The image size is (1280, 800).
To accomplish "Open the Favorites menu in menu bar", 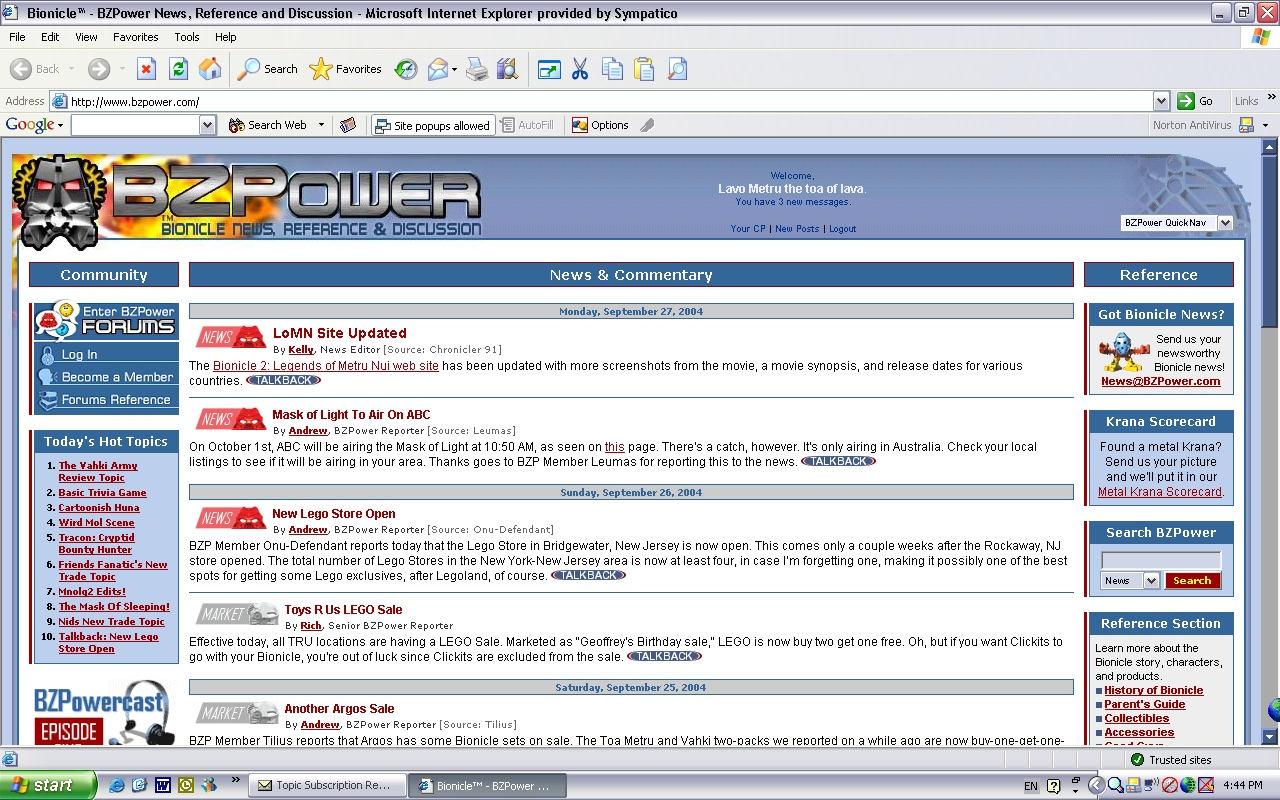I will (x=136, y=37).
